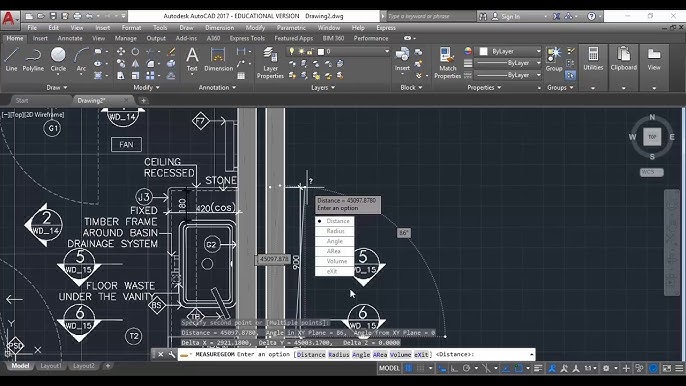Click Sign In button
The image size is (686, 386).
(506, 16)
